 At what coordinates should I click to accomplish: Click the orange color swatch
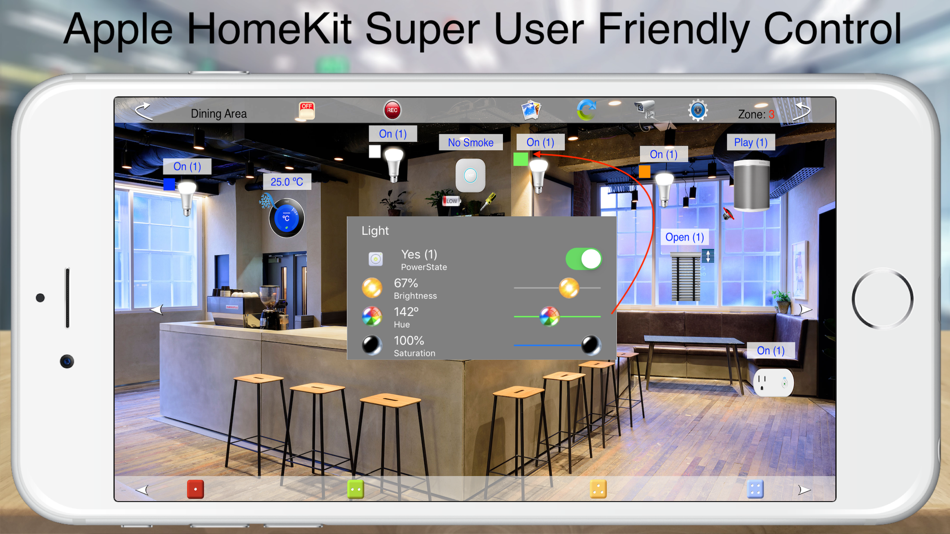pos(645,172)
